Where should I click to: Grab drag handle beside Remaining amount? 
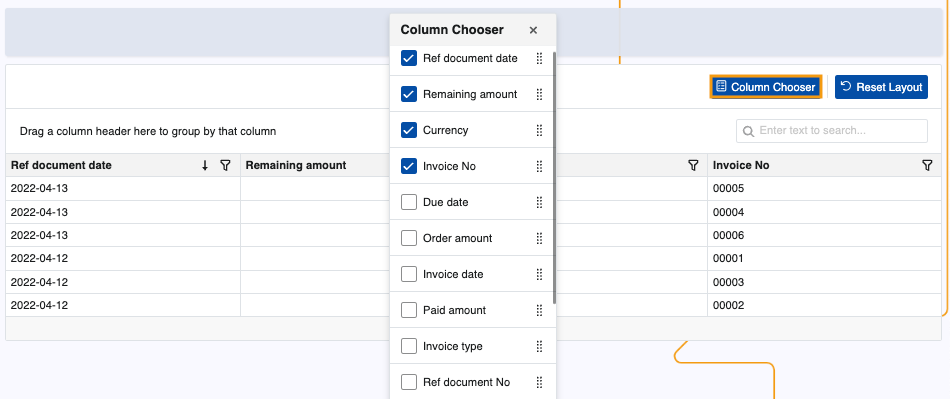pos(539,94)
